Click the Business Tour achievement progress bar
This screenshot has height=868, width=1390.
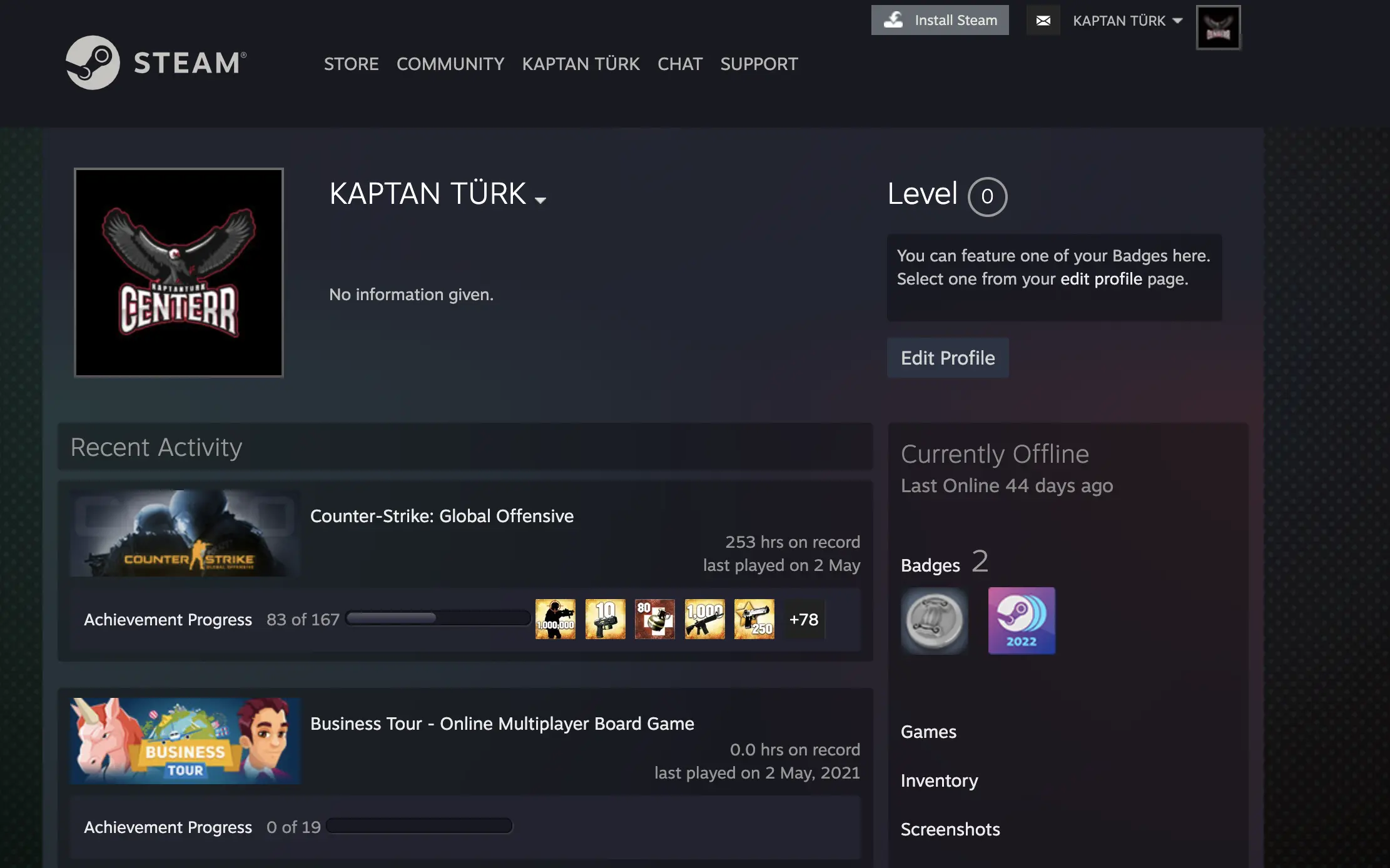point(419,826)
